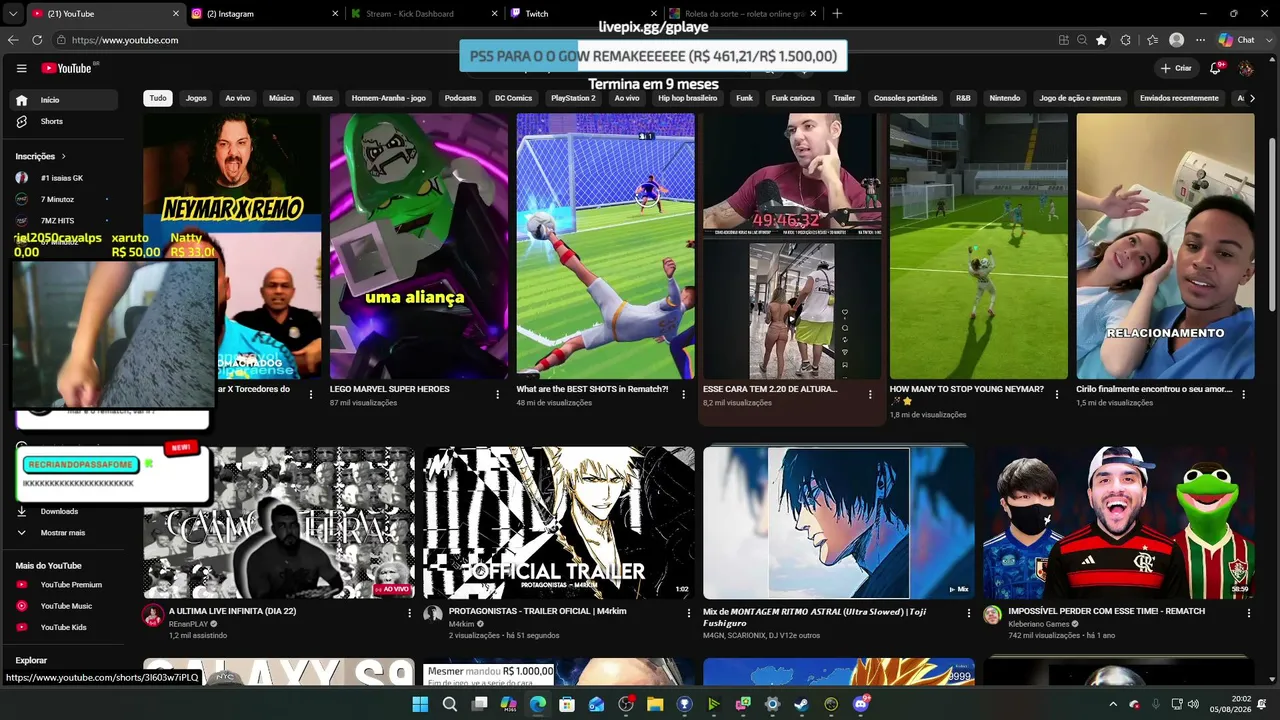Open Discord from the taskbar

click(860, 704)
